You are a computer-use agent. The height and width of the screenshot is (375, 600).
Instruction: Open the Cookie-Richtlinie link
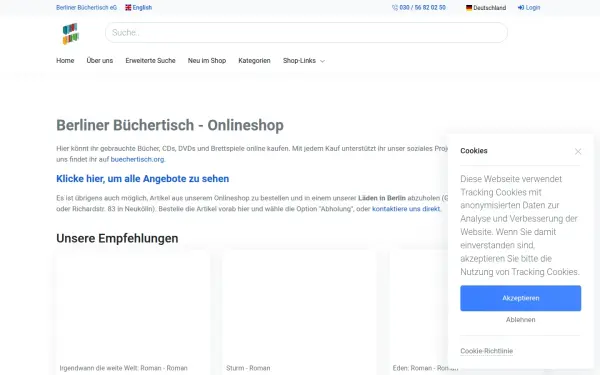(486, 351)
